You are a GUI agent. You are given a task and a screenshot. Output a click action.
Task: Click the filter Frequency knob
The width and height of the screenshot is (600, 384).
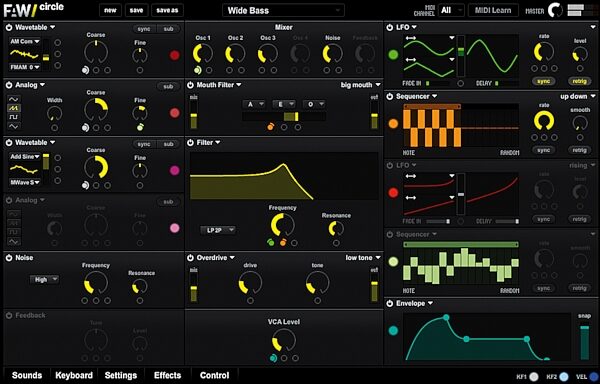282,225
